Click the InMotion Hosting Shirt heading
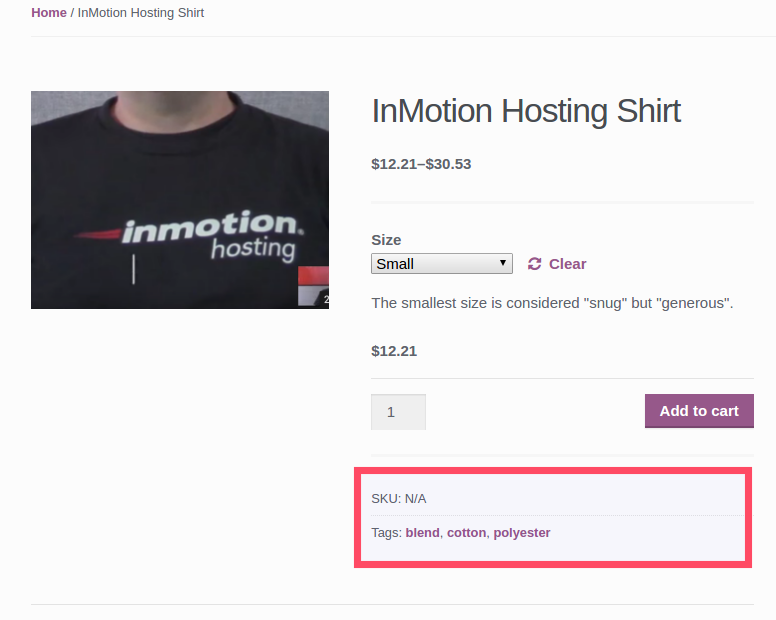The width and height of the screenshot is (776, 620). coord(526,111)
